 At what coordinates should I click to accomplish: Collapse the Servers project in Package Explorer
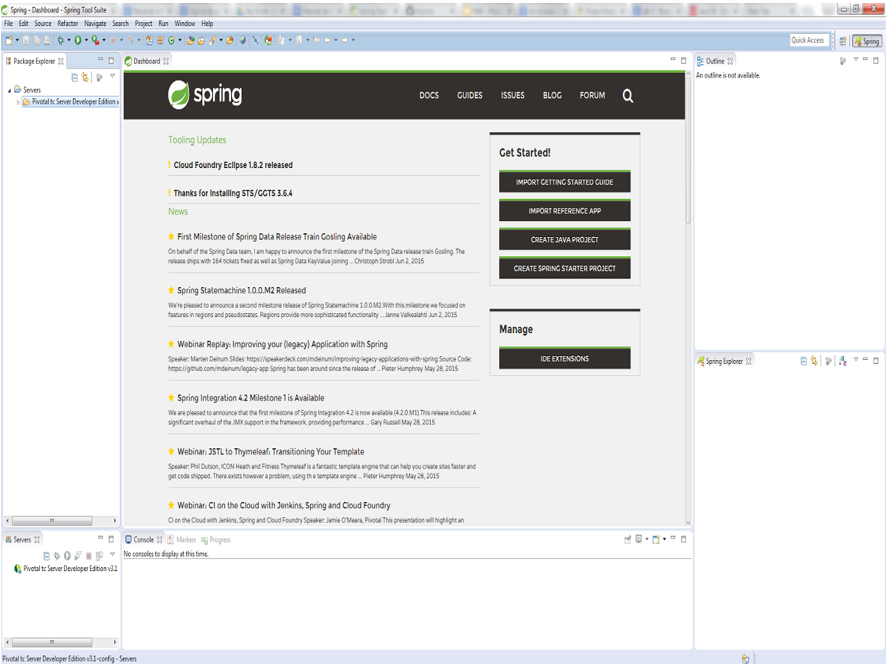point(10,90)
